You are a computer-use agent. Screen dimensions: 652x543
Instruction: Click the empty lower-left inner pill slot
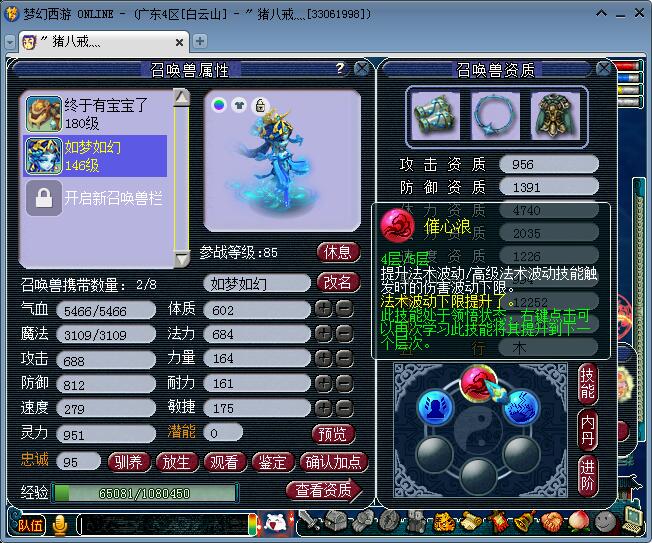click(435, 455)
